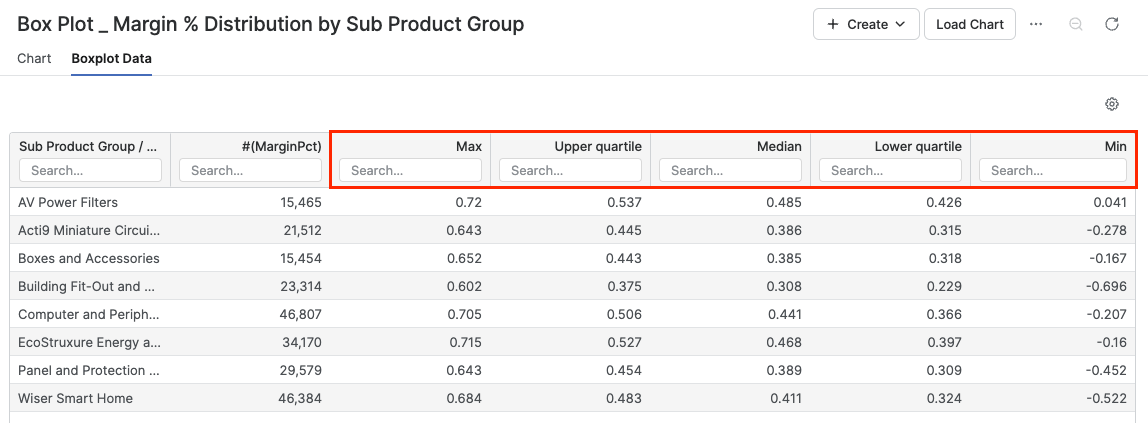The image size is (1148, 423).
Task: Open the more options ellipsis menu
Action: click(1036, 24)
